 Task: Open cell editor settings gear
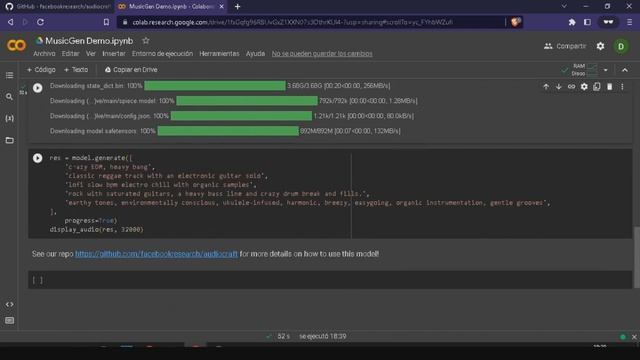(584, 87)
